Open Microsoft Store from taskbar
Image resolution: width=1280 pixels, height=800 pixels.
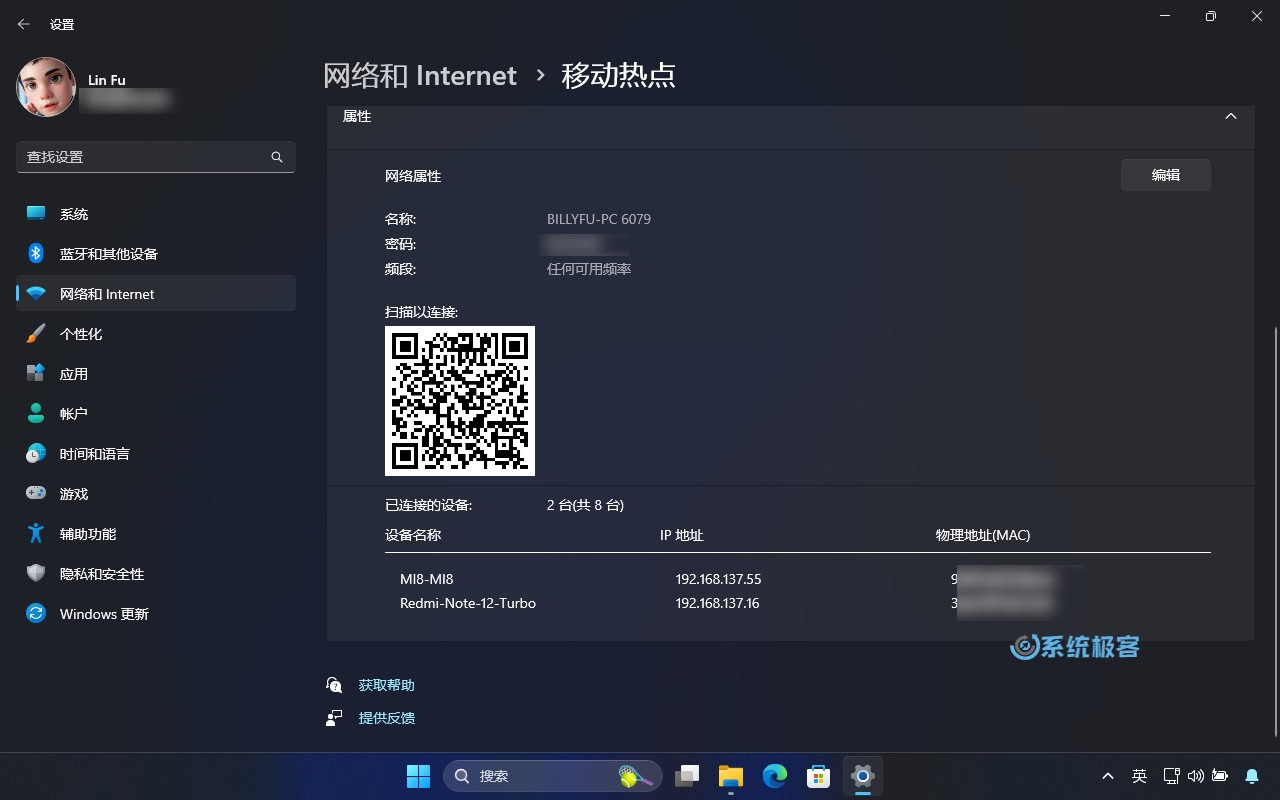819,776
